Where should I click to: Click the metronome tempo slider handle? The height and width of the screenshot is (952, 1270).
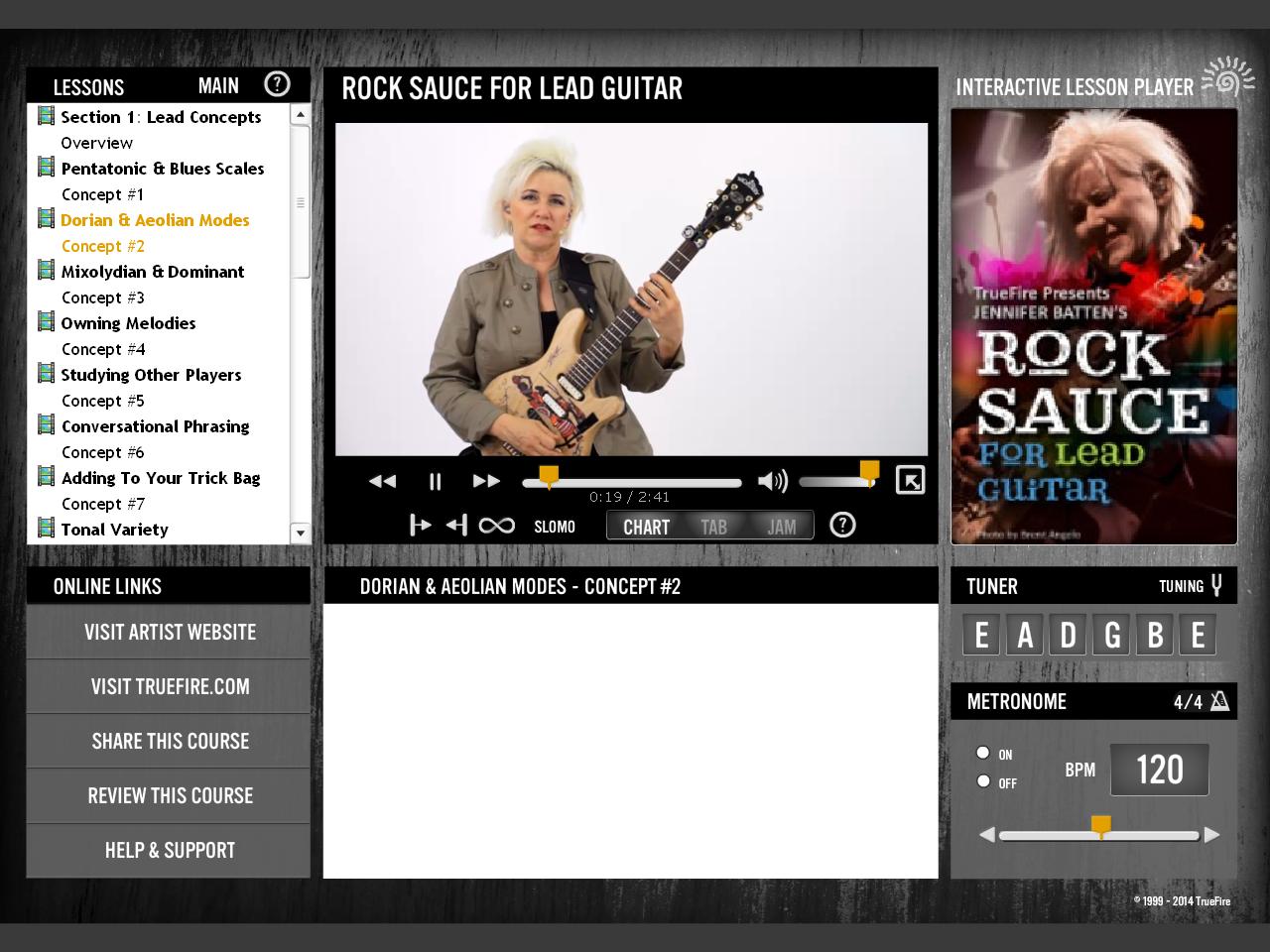pos(1100,827)
